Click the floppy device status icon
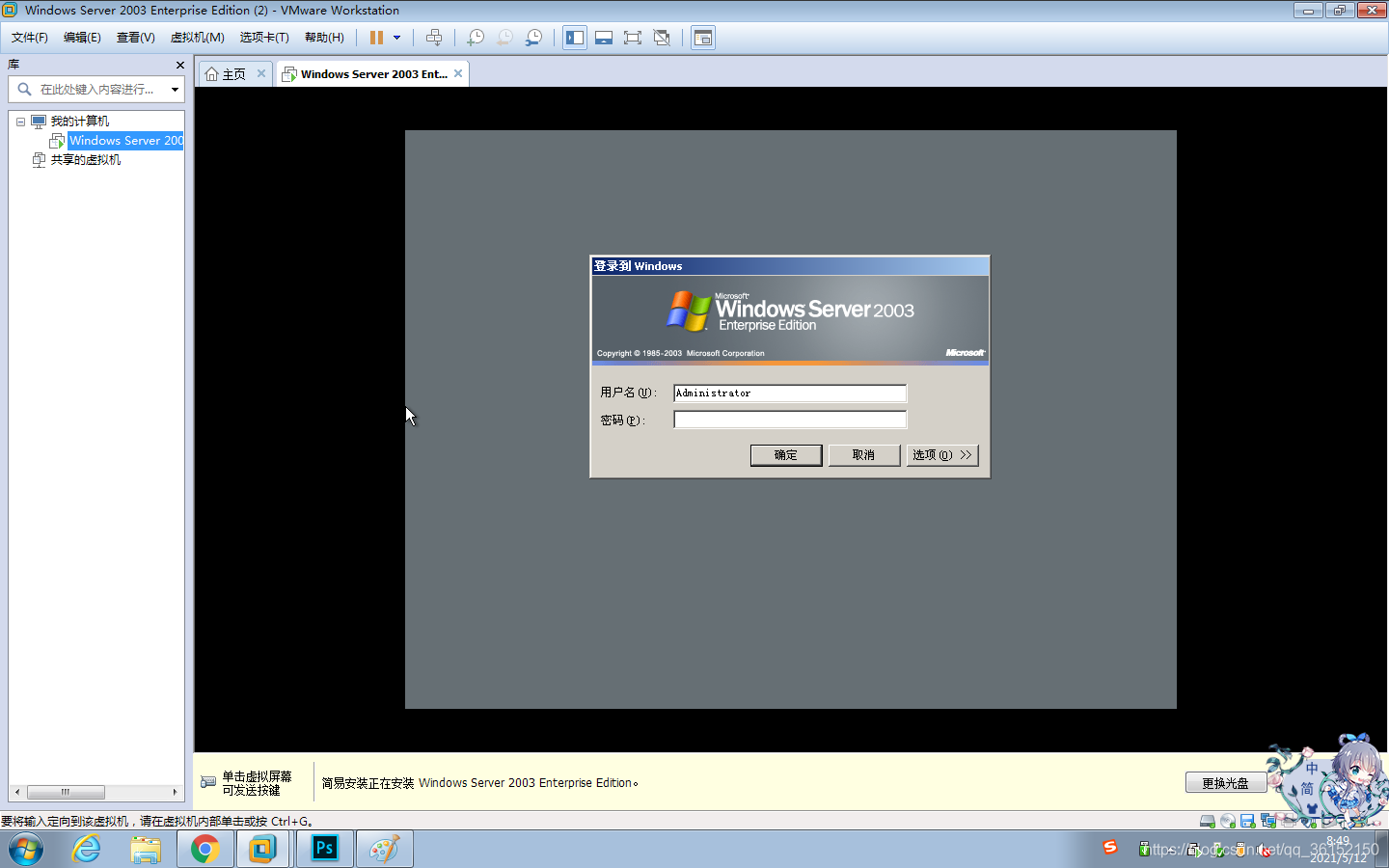Image resolution: width=1389 pixels, height=868 pixels. [x=1248, y=822]
